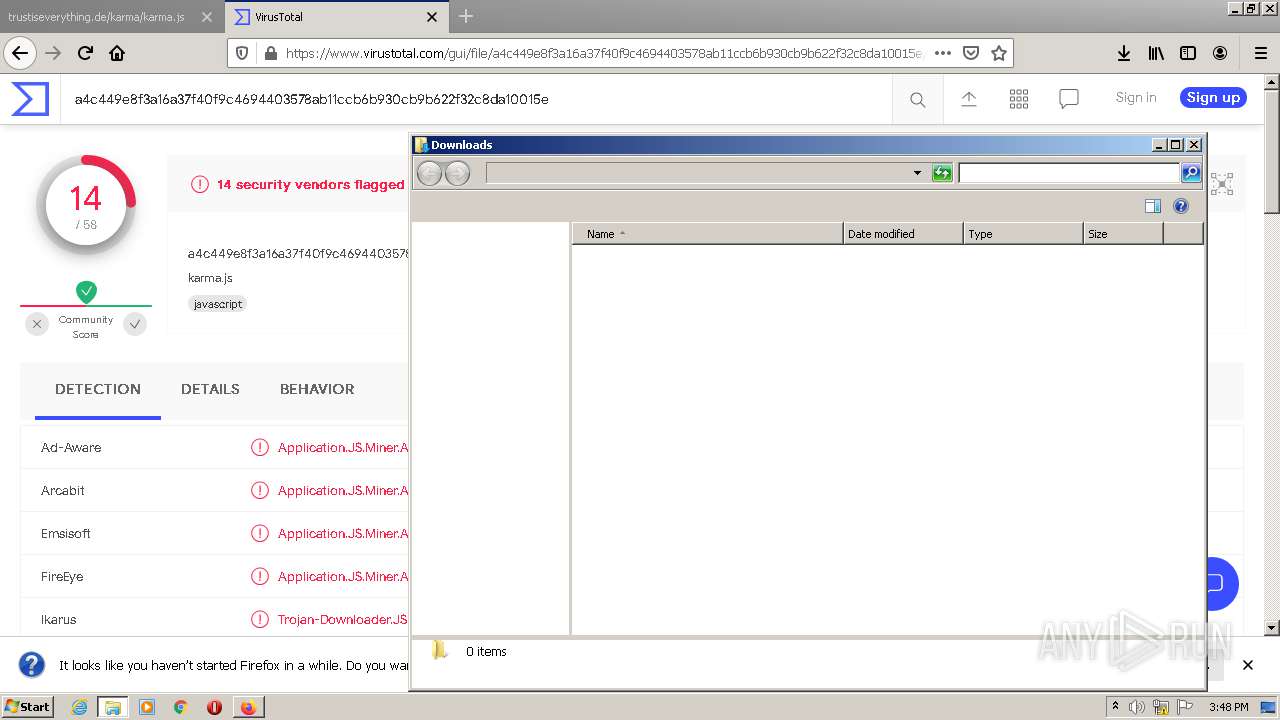The image size is (1280, 720).
Task: Open the Firefox hamburger menu
Action: point(1260,53)
